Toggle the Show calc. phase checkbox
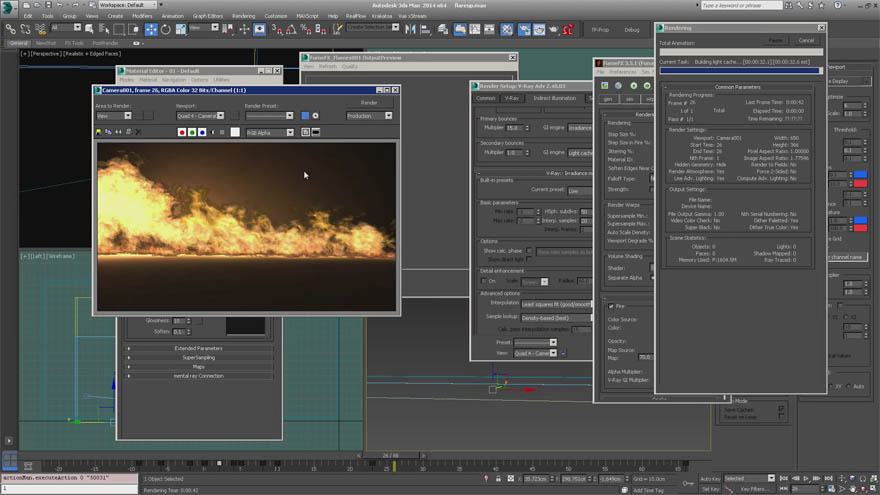The width and height of the screenshot is (880, 495). (x=529, y=251)
